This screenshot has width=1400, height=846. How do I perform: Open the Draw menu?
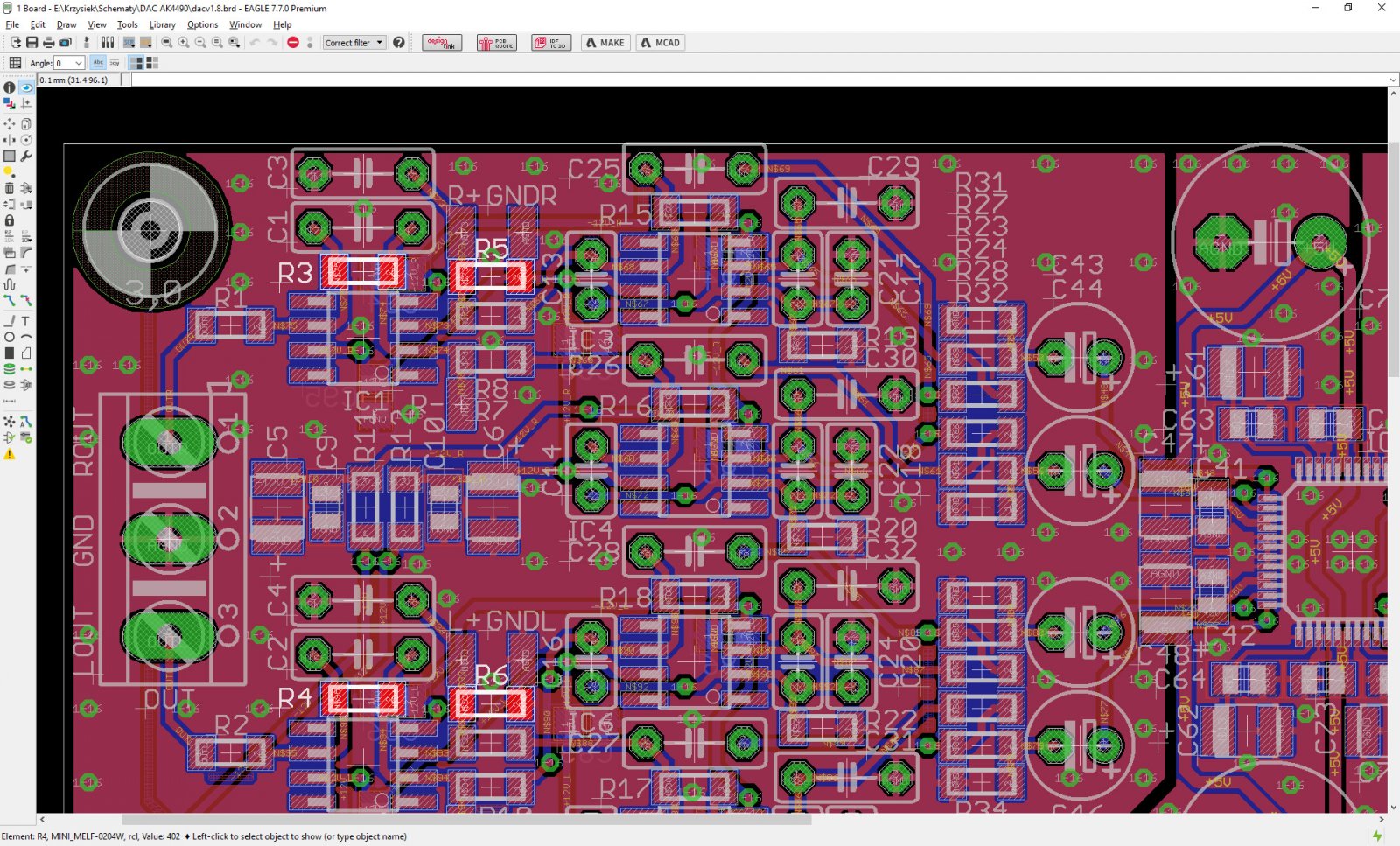66,24
